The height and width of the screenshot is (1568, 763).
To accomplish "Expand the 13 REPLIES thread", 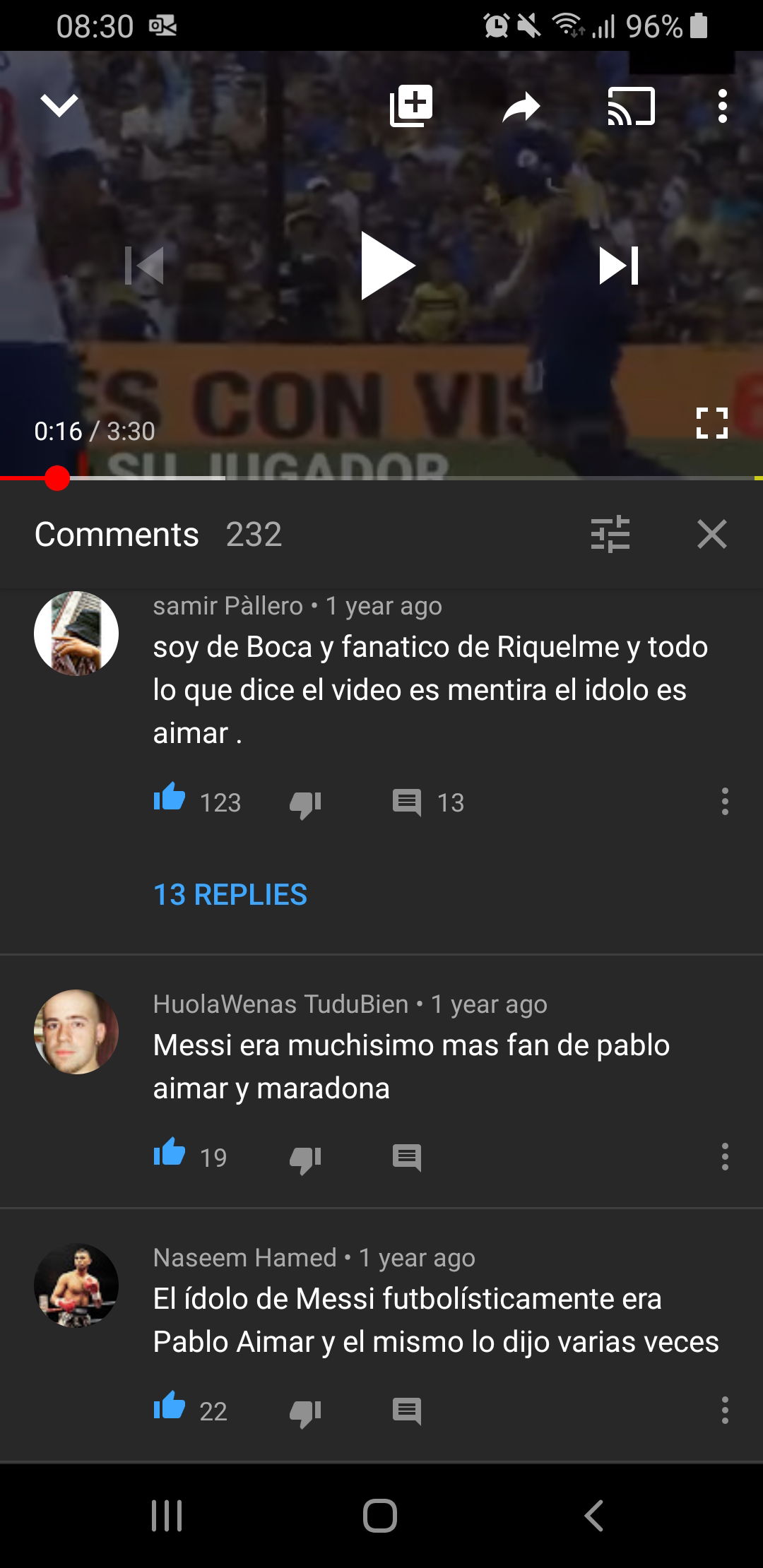I will pyautogui.click(x=230, y=895).
